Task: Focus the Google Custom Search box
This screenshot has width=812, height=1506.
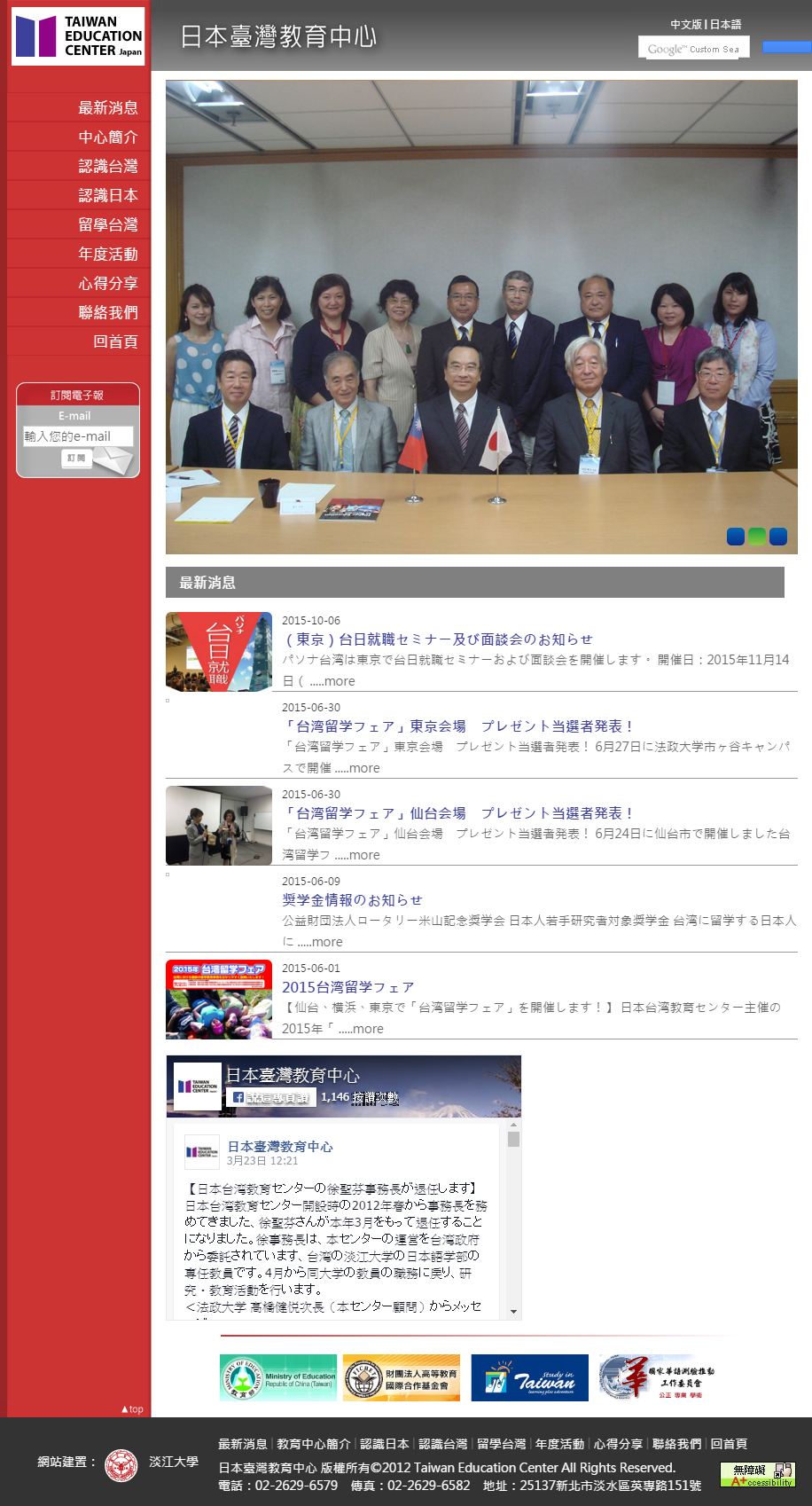Action: click(694, 48)
